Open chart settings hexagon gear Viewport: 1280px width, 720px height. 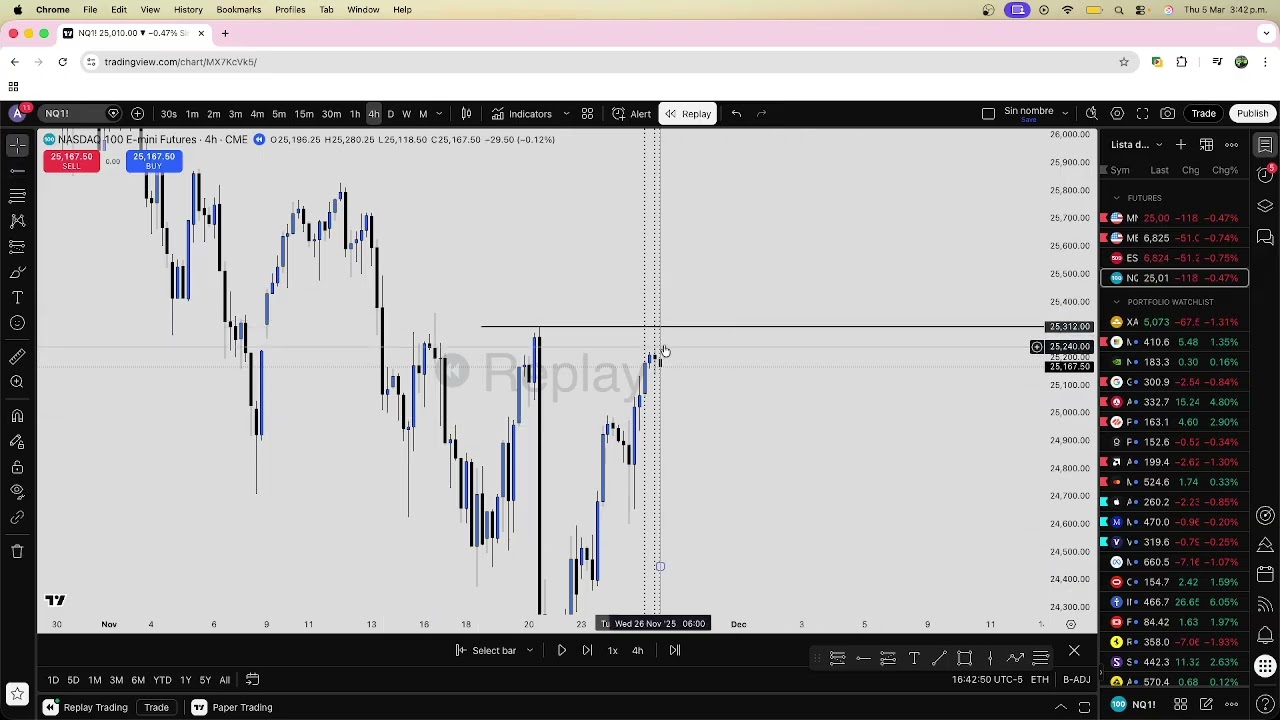tap(1117, 114)
